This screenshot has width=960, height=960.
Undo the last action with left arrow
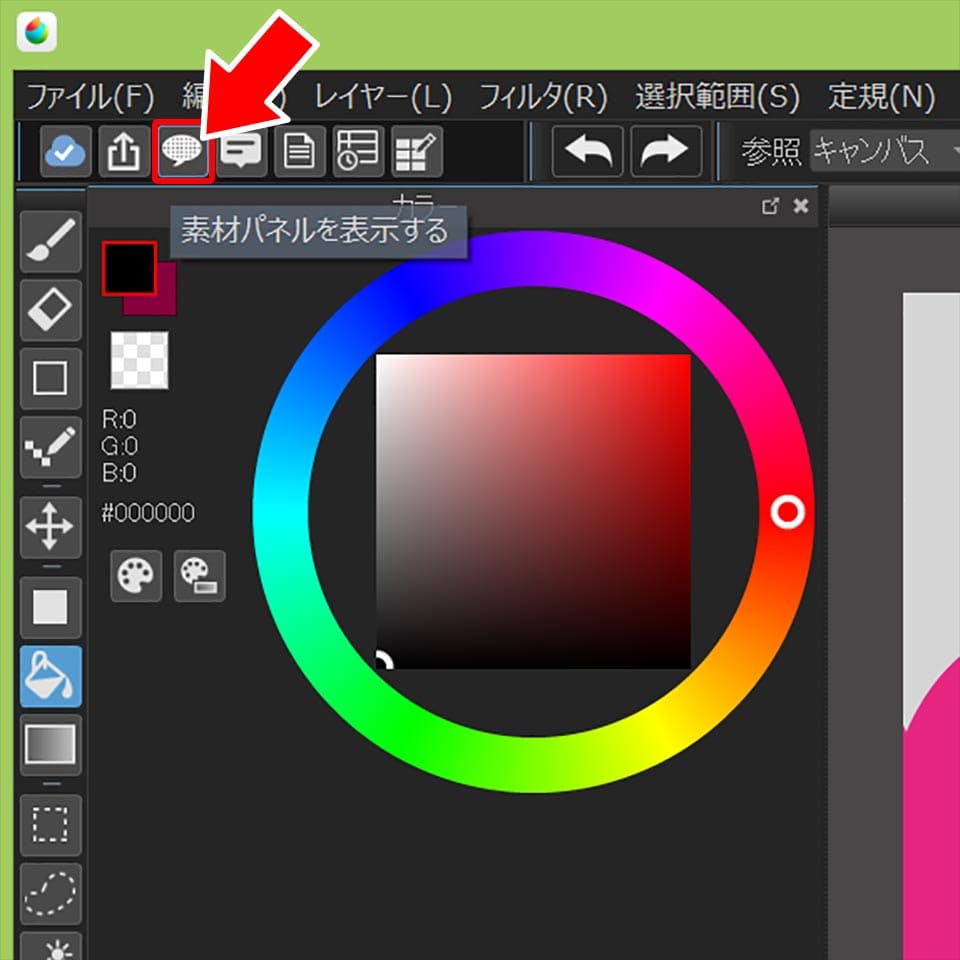click(588, 151)
